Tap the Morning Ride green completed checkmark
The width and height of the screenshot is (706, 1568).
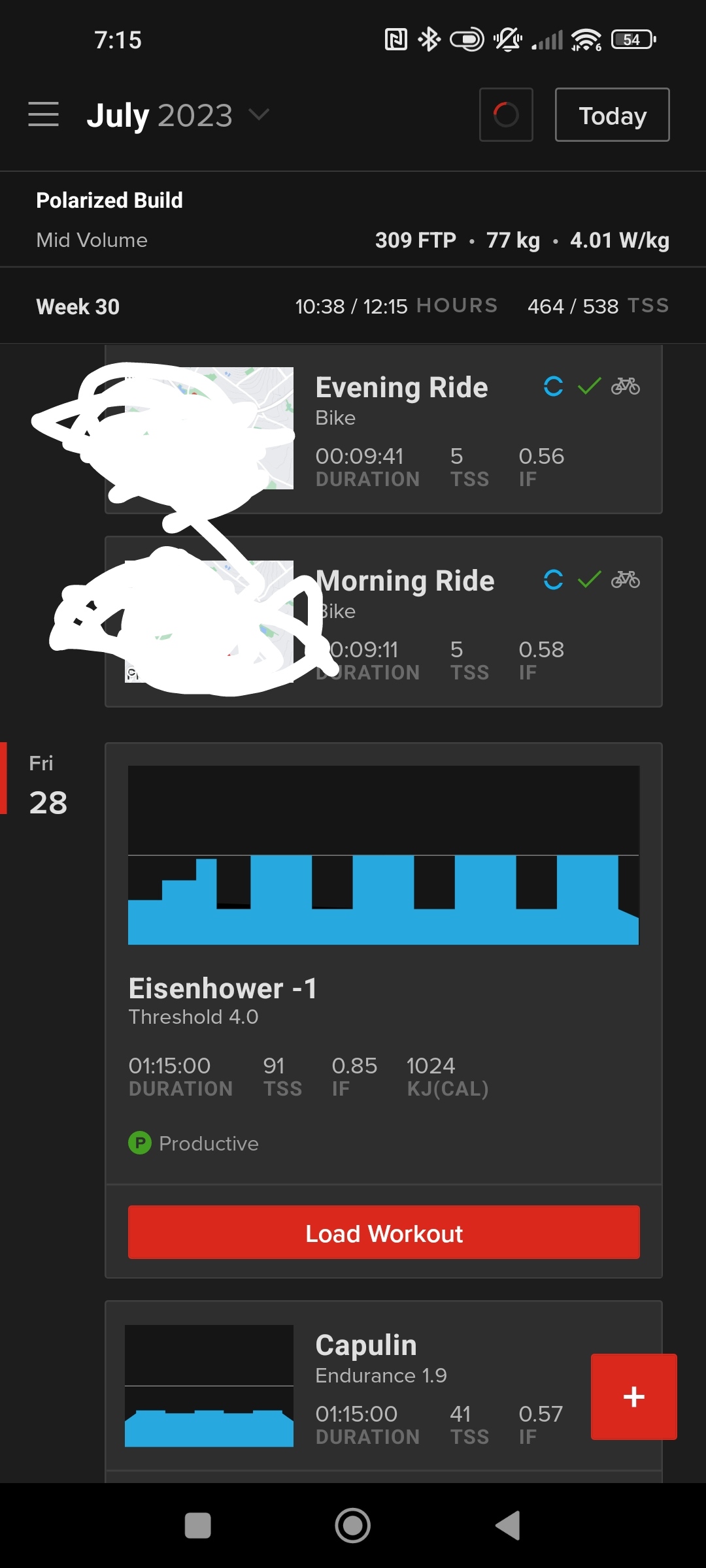[589, 580]
